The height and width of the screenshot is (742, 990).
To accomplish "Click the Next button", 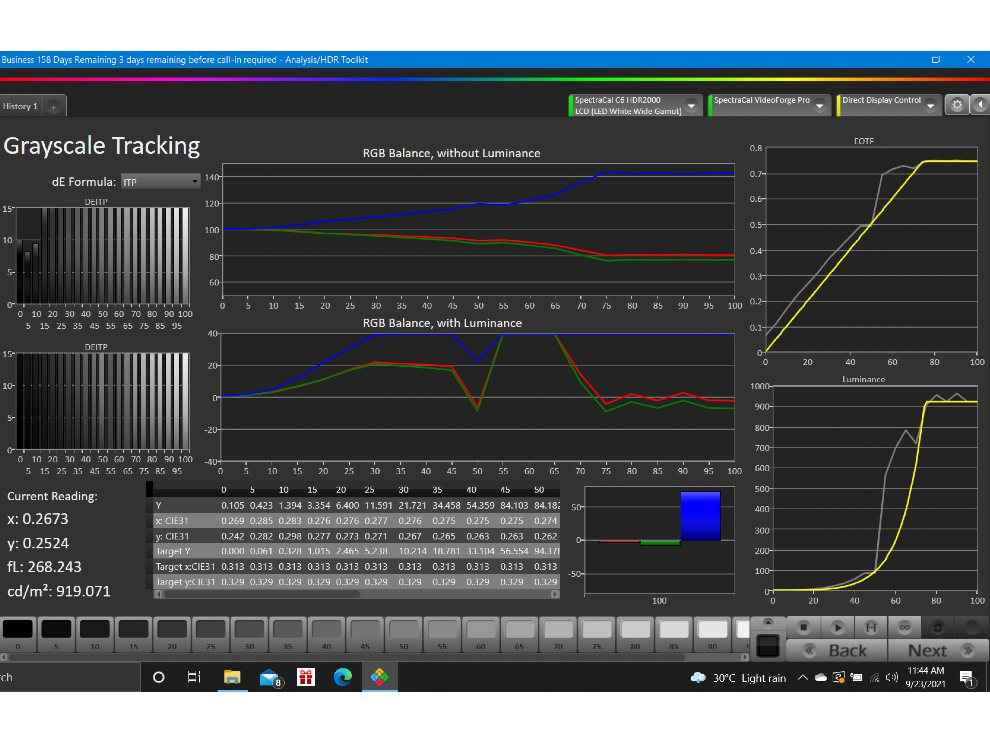I will tap(939, 650).
